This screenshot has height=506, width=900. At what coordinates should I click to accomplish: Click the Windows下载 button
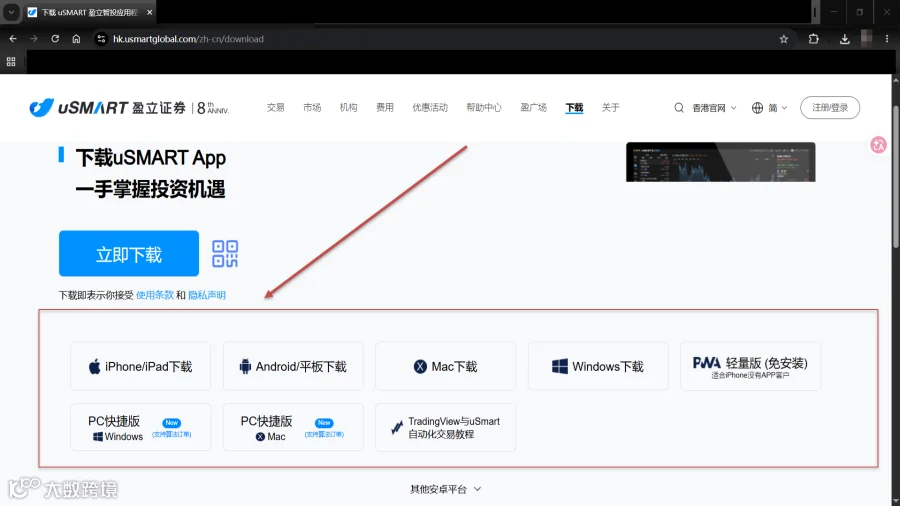(598, 367)
